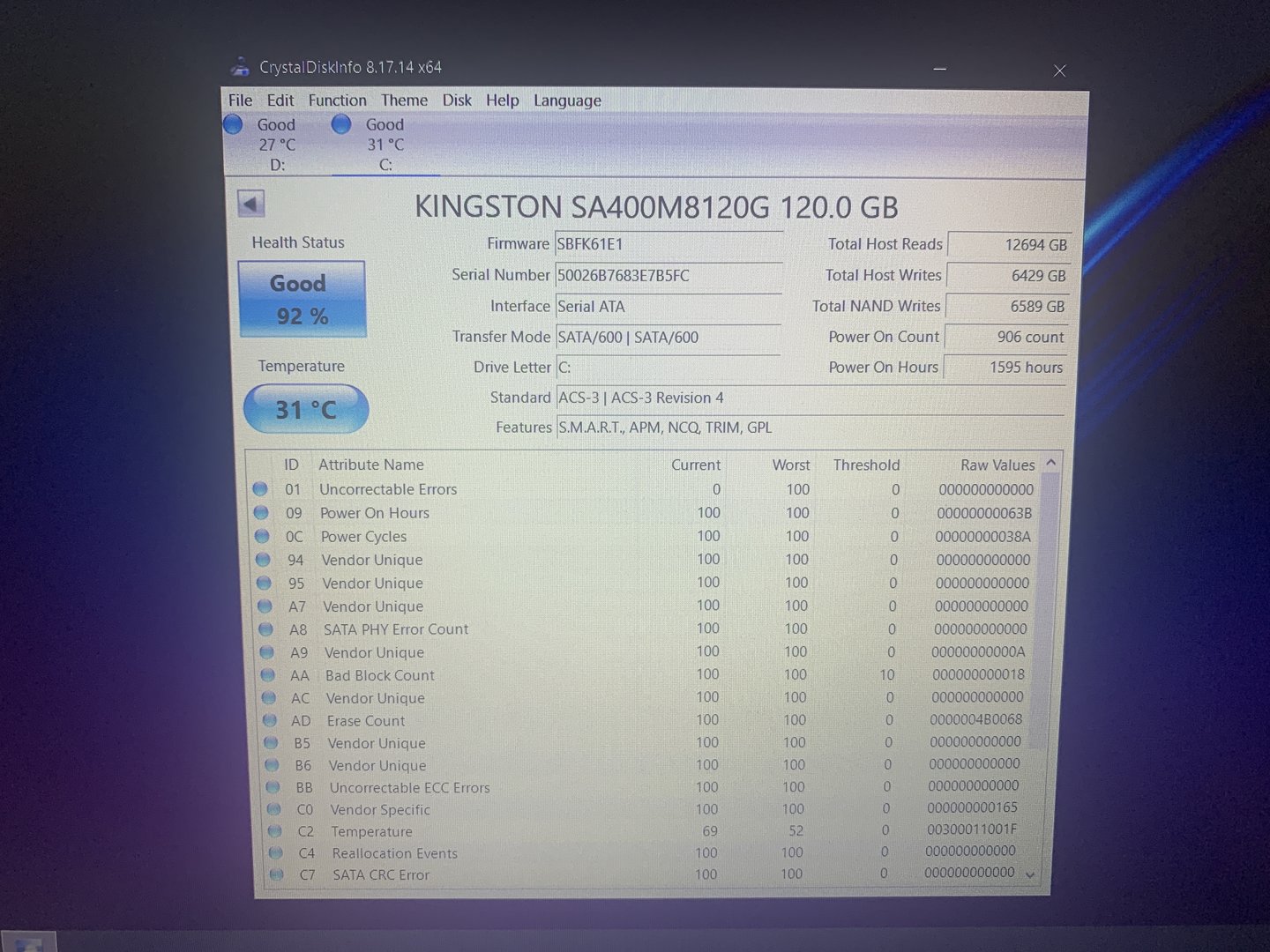The height and width of the screenshot is (952, 1270).
Task: Select the C: drive status icon
Action: pyautogui.click(x=341, y=124)
